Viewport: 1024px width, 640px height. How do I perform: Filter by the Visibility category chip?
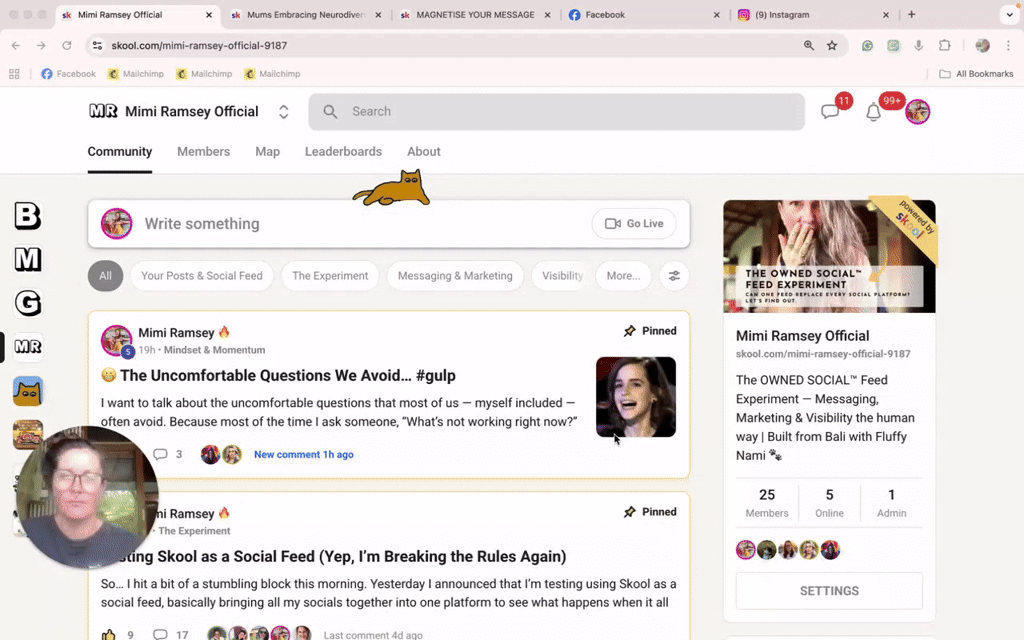(562, 276)
